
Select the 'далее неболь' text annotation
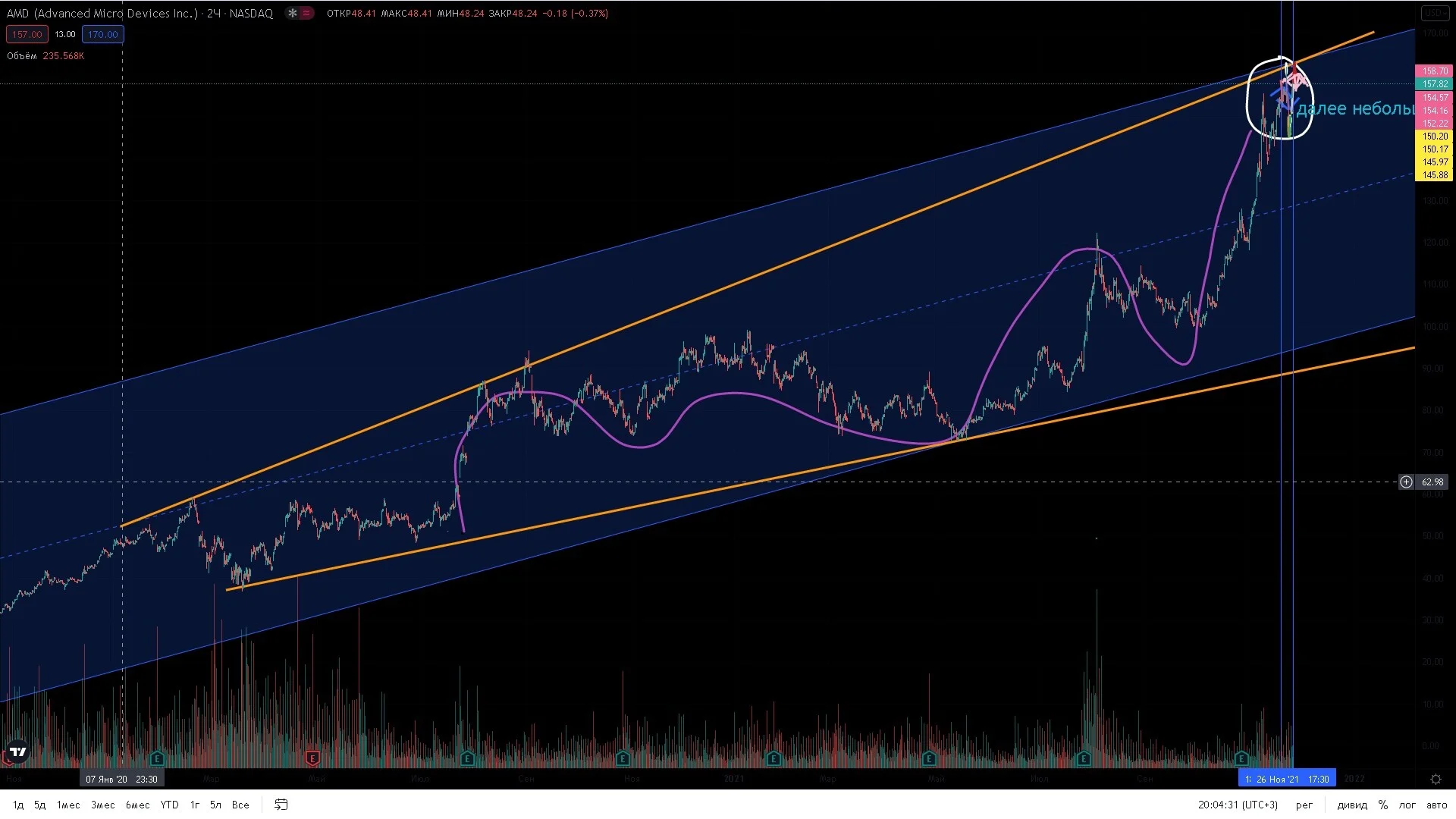(1355, 108)
